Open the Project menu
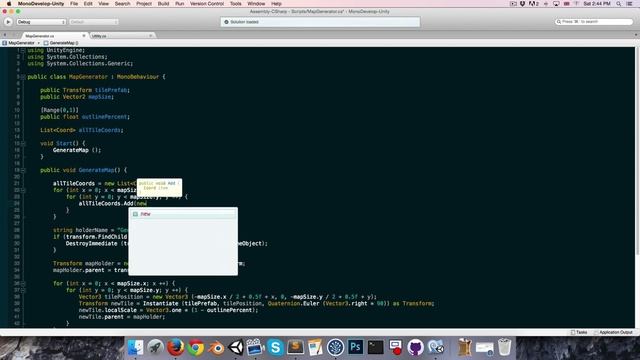This screenshot has width=640, height=360. coord(144,4)
